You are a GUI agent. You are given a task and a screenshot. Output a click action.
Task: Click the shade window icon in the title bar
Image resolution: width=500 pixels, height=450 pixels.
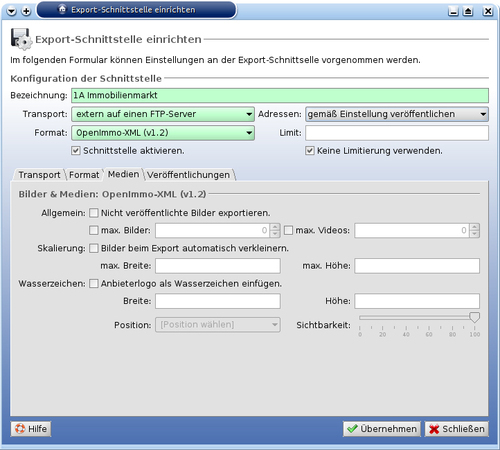(468, 11)
